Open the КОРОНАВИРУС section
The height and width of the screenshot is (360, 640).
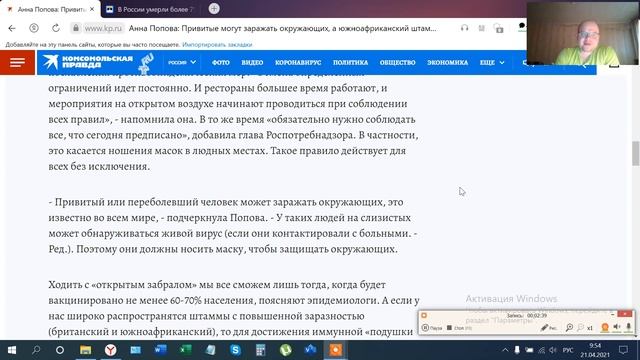pos(298,62)
